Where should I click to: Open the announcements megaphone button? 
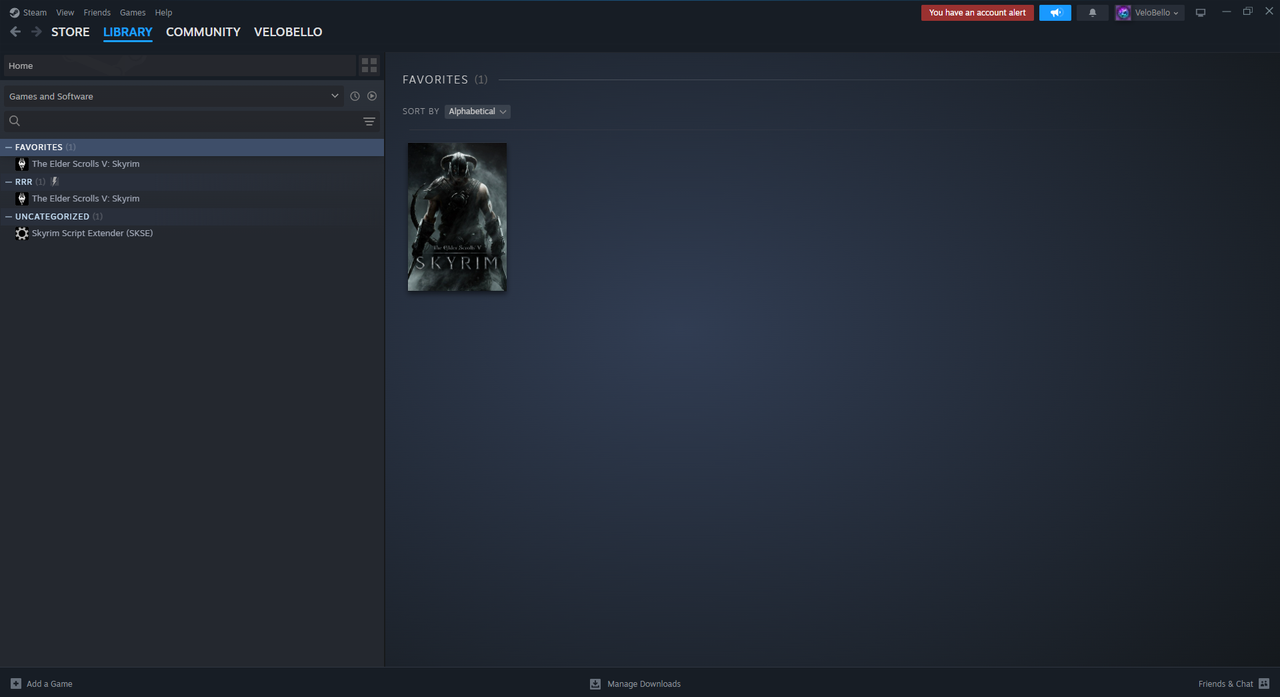click(1055, 13)
